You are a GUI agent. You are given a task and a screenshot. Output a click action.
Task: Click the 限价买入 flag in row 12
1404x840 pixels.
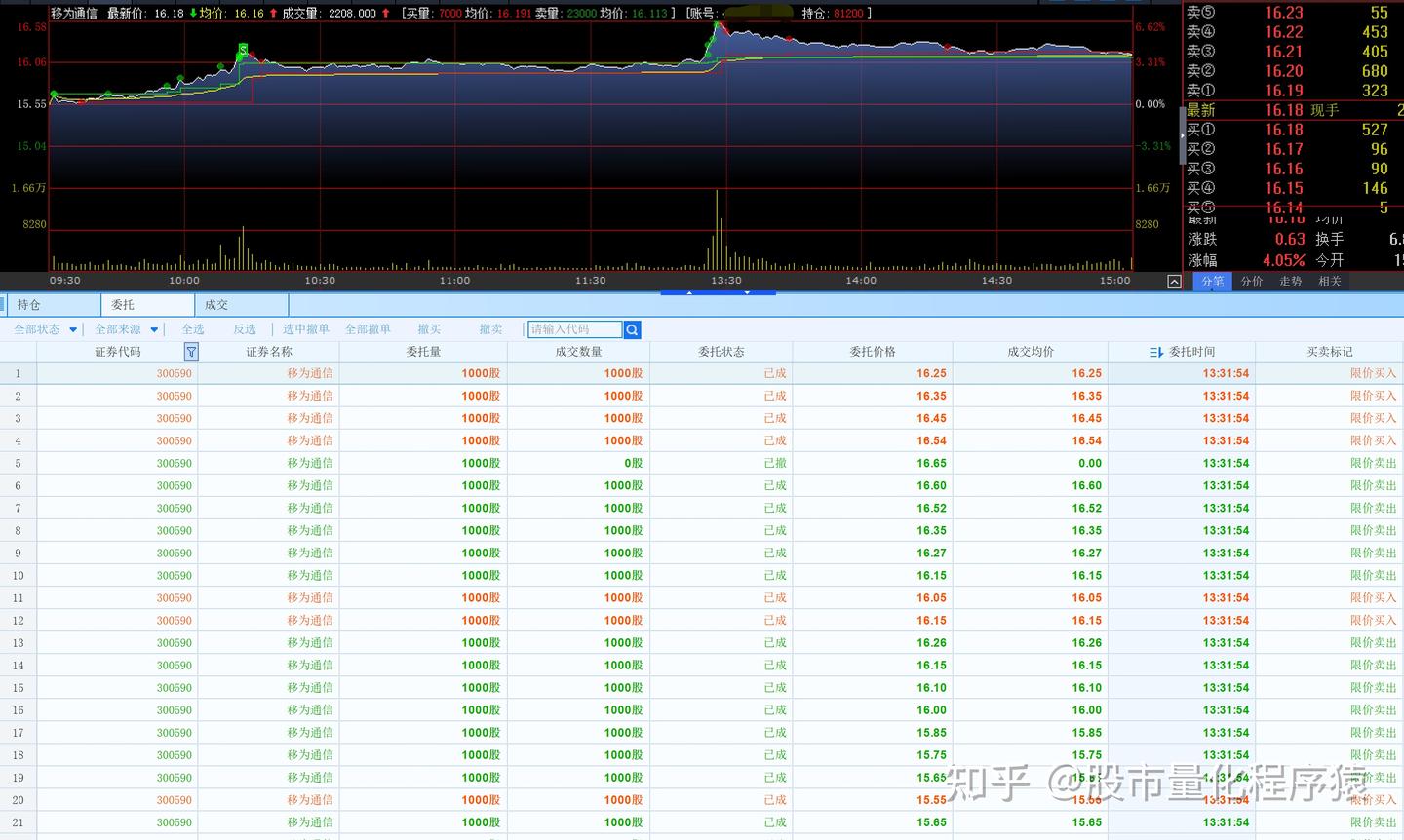pyautogui.click(x=1373, y=620)
